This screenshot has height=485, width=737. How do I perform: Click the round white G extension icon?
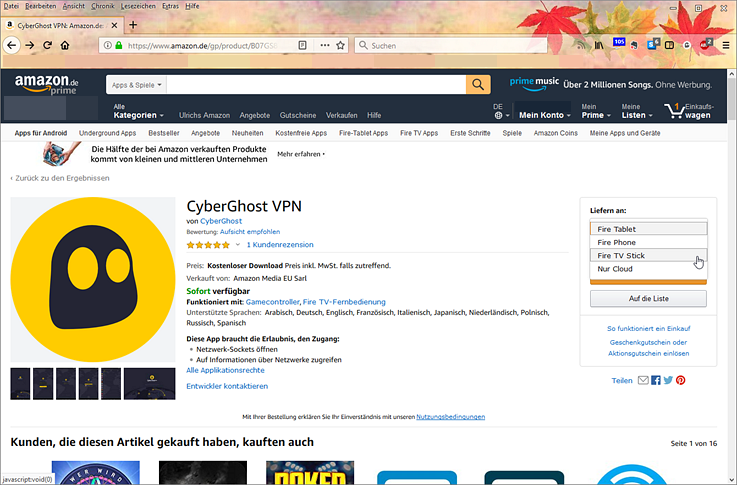(x=687, y=46)
